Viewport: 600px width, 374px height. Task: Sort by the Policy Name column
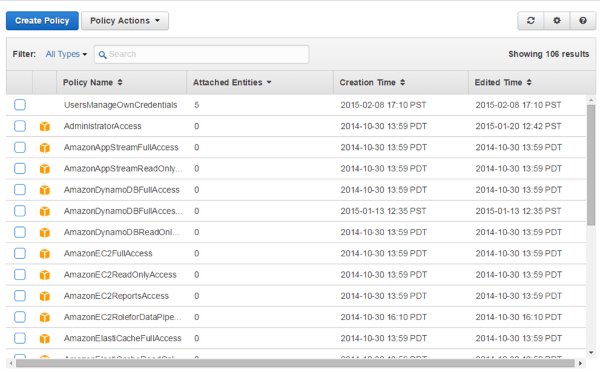pyautogui.click(x=93, y=82)
